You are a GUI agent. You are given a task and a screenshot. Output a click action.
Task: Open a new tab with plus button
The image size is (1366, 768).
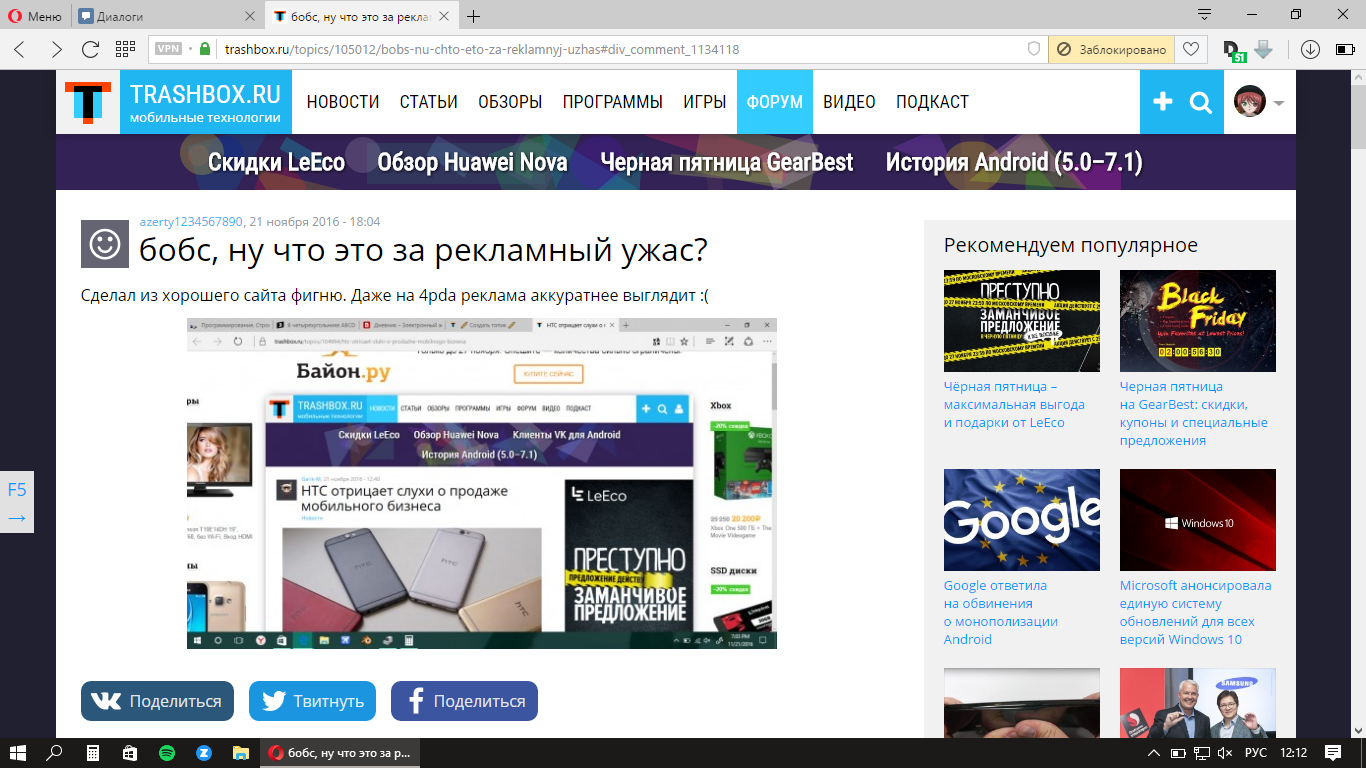click(474, 16)
